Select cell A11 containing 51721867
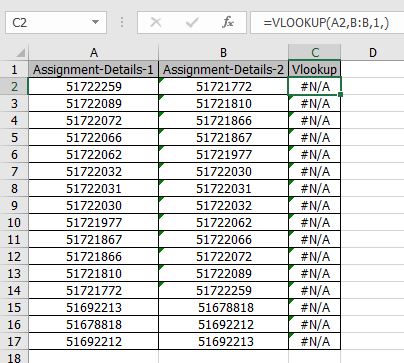This screenshot has width=404, height=363. click(x=94, y=239)
